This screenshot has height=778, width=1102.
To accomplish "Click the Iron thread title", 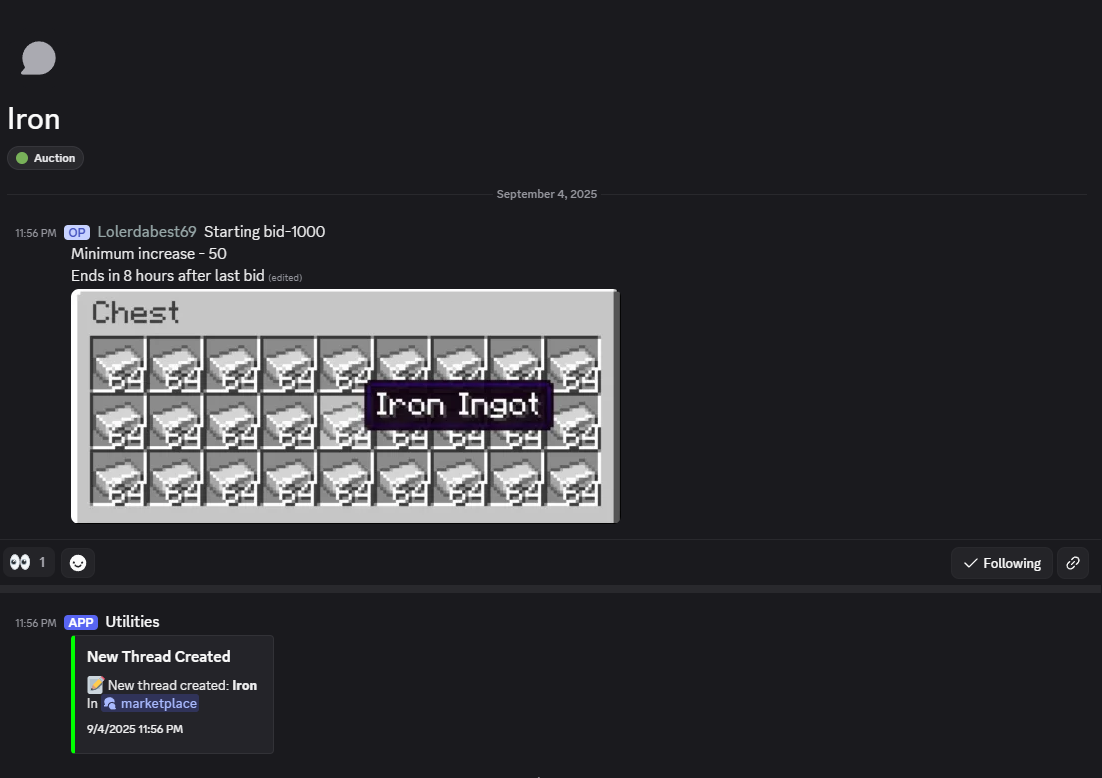I will pos(34,119).
